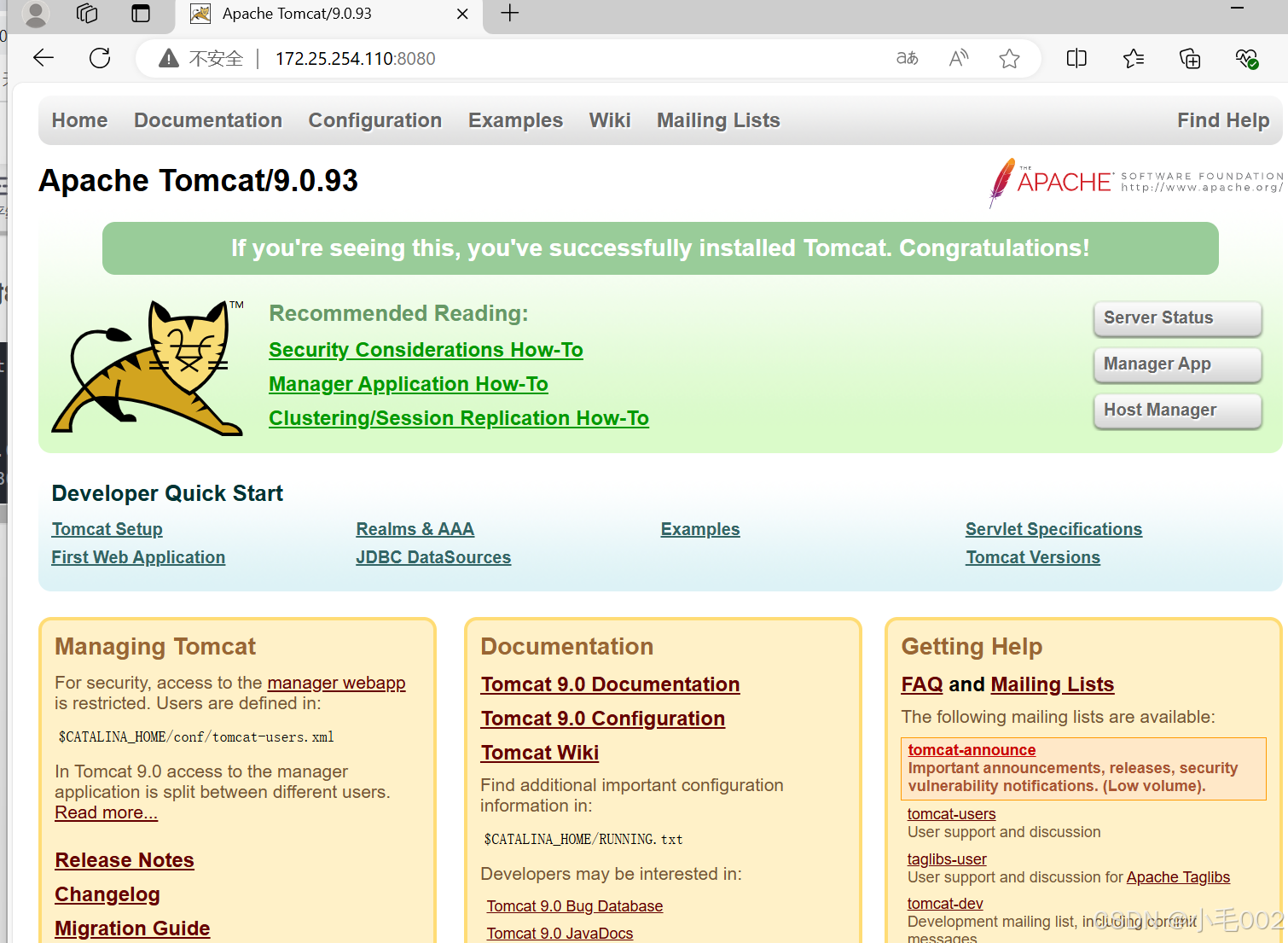
Task: Close the Apache Tomcat/9.0.93 tab
Action: click(x=462, y=14)
